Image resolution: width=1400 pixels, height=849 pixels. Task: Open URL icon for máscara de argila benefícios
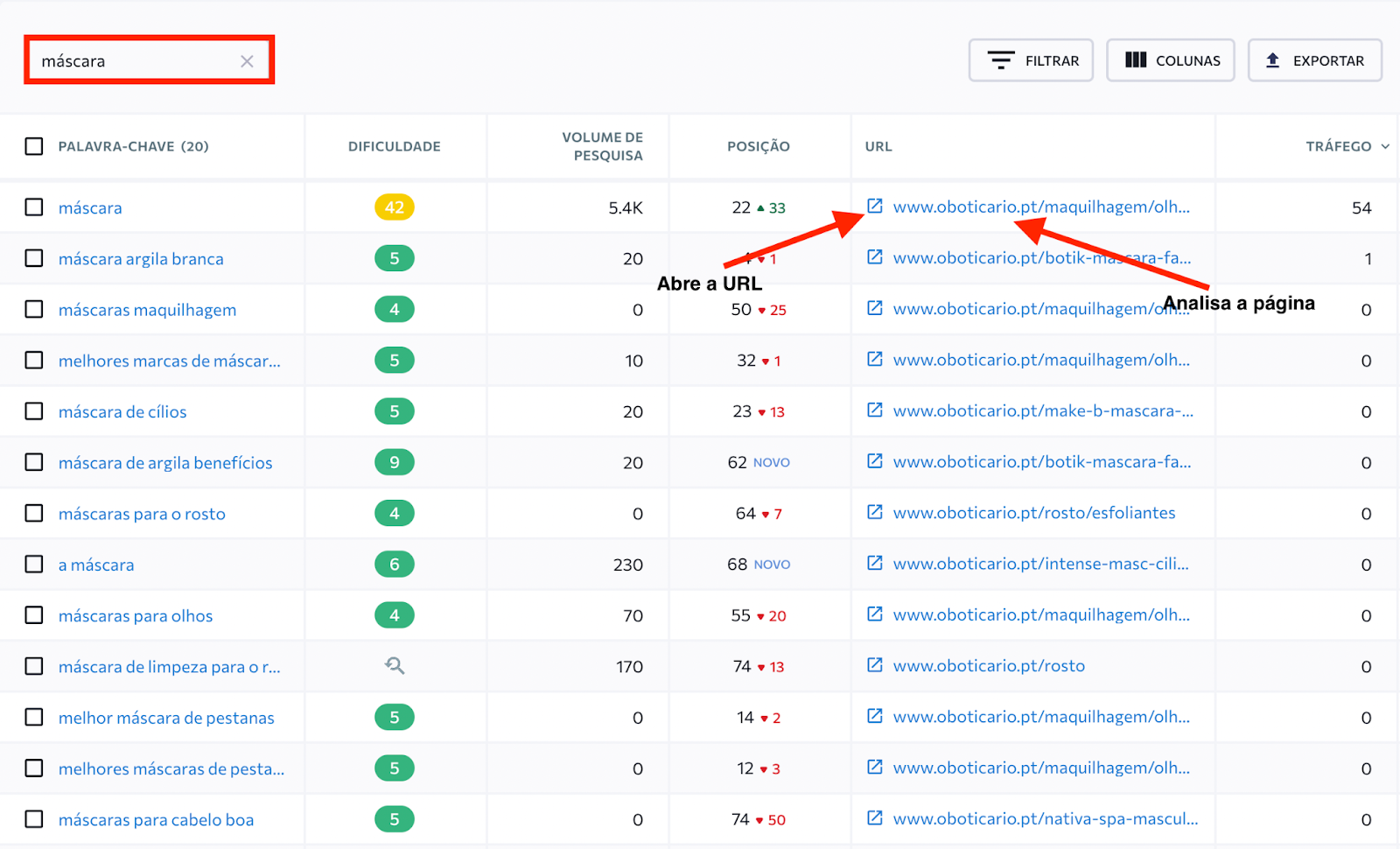(x=874, y=460)
